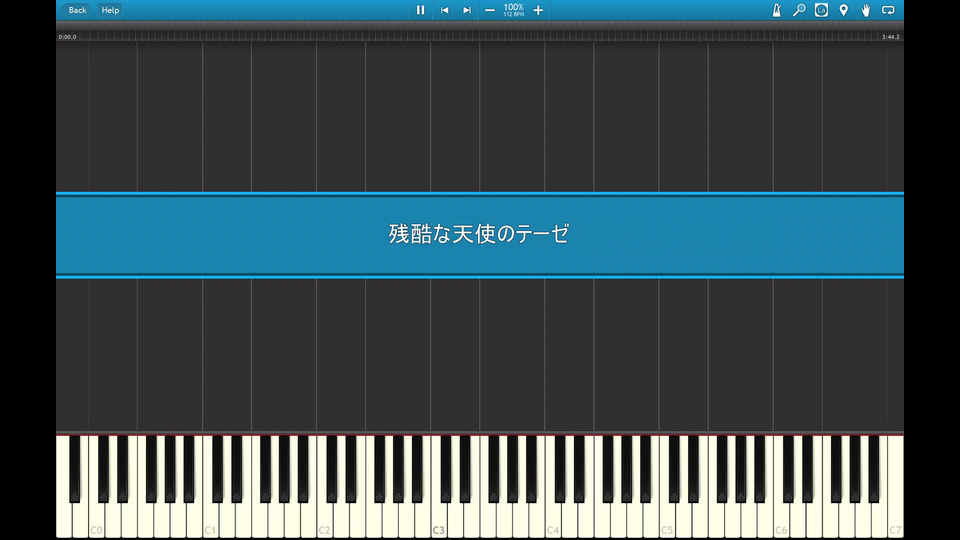960x540 pixels.
Task: Click the song progress timeline bar
Action: click(x=480, y=36)
